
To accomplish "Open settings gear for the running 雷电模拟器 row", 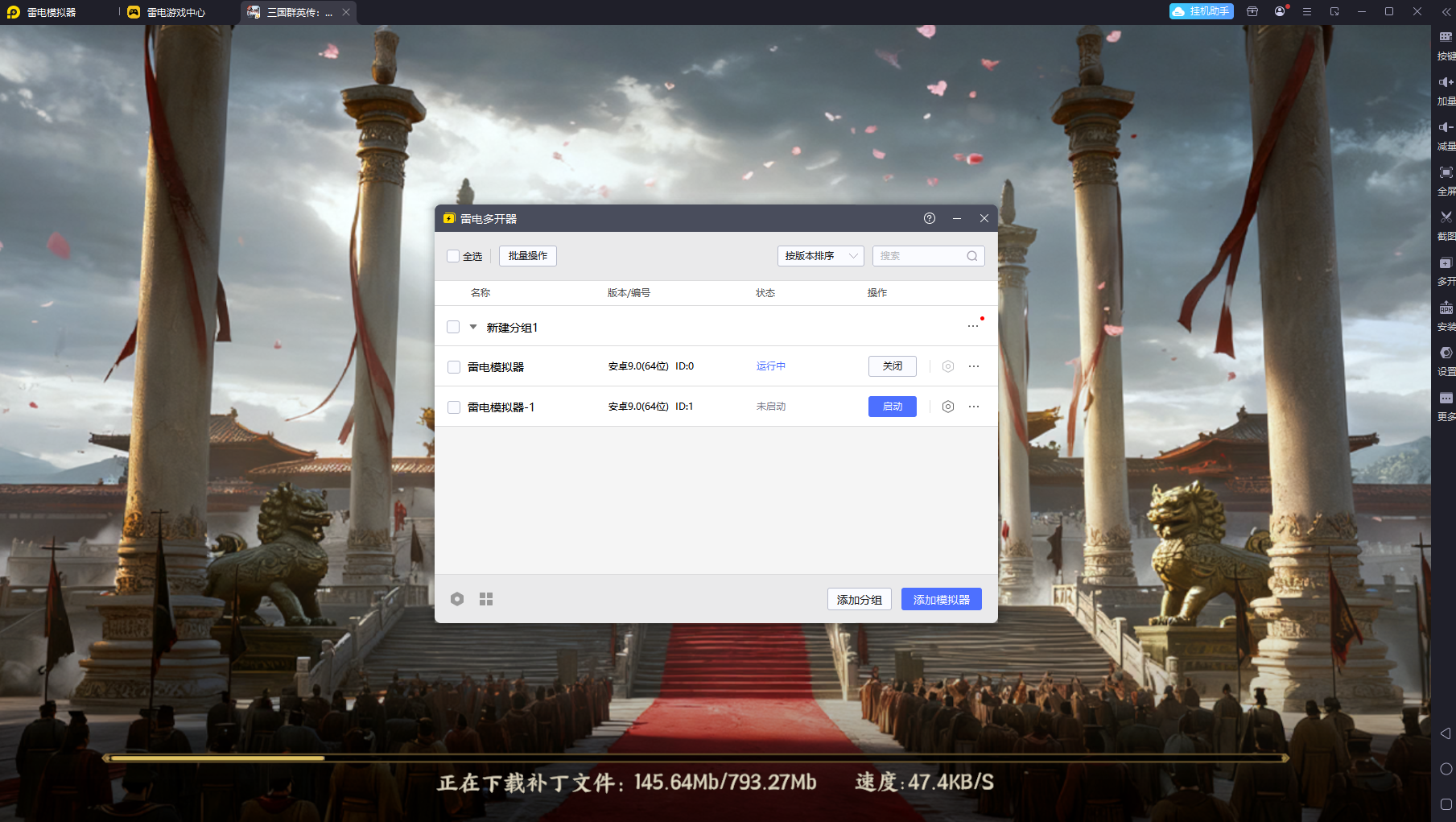I will pos(948,366).
